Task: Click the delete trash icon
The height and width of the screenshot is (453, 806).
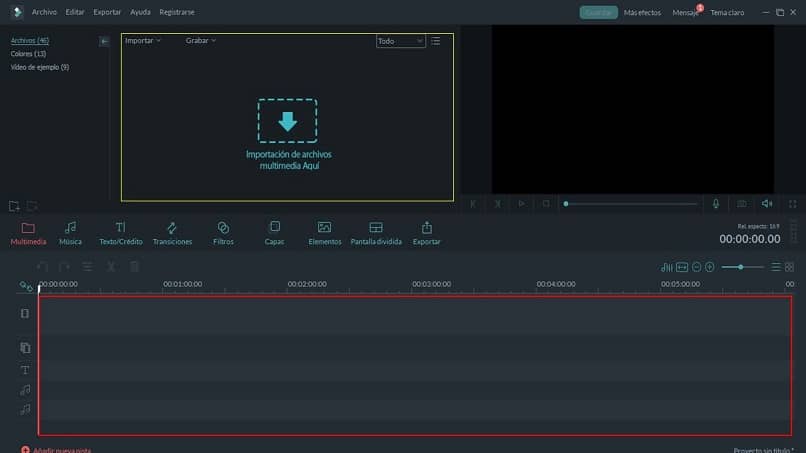Action: tap(134, 266)
